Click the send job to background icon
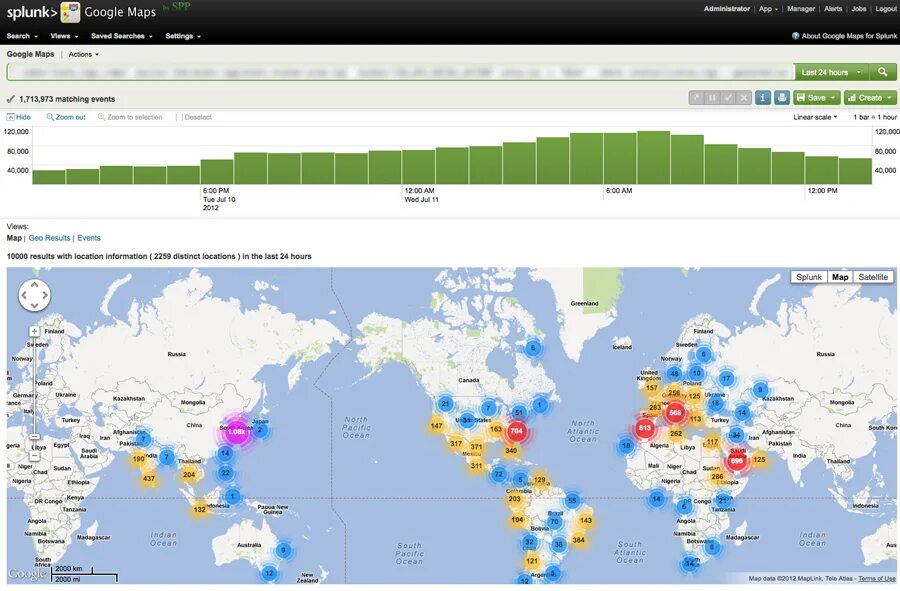Screen dimensions: 900x591 coord(696,98)
